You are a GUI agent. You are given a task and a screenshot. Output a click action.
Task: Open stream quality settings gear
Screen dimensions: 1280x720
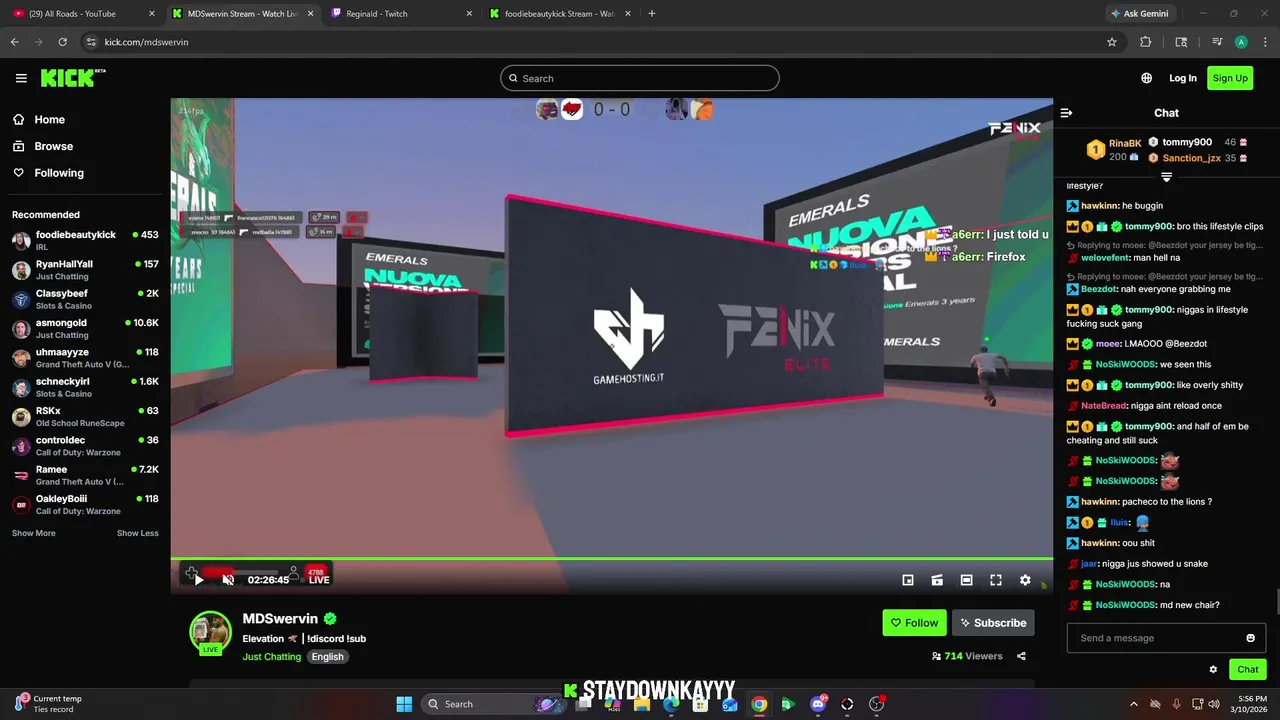[1025, 580]
